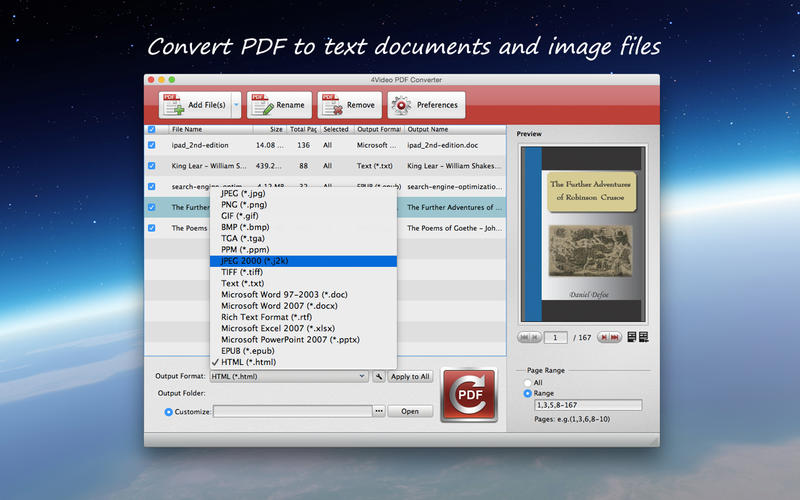Click the Apply to All button
This screenshot has width=800, height=500.
[x=410, y=376]
